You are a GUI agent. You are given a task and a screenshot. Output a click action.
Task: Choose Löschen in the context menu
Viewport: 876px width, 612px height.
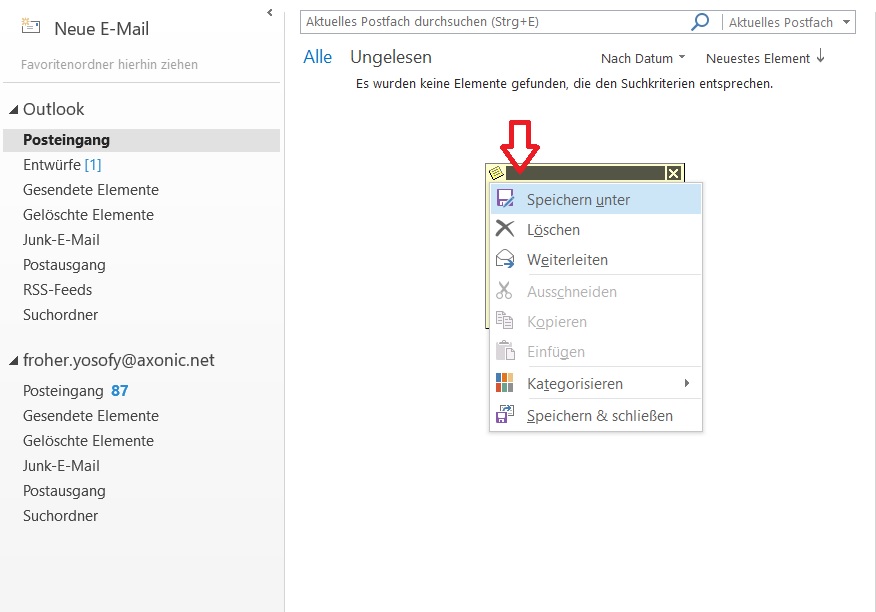596,230
